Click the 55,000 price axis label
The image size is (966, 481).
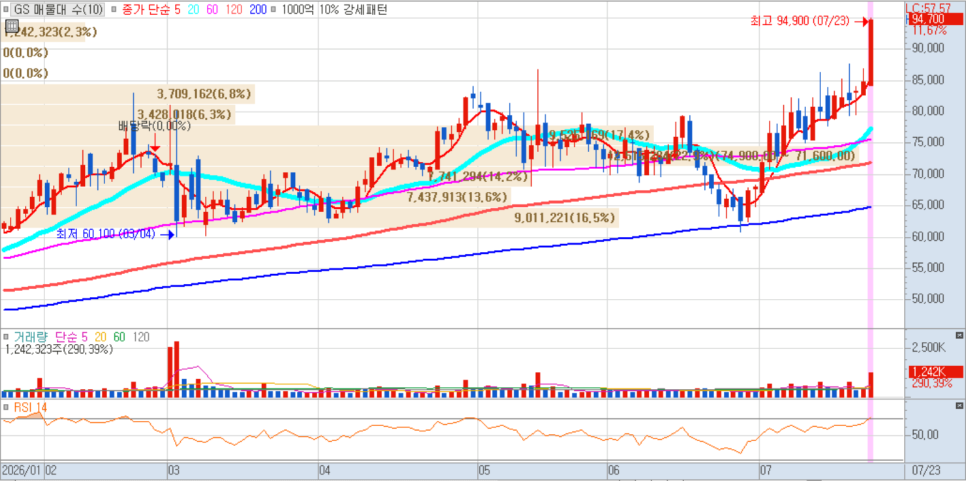927,268
